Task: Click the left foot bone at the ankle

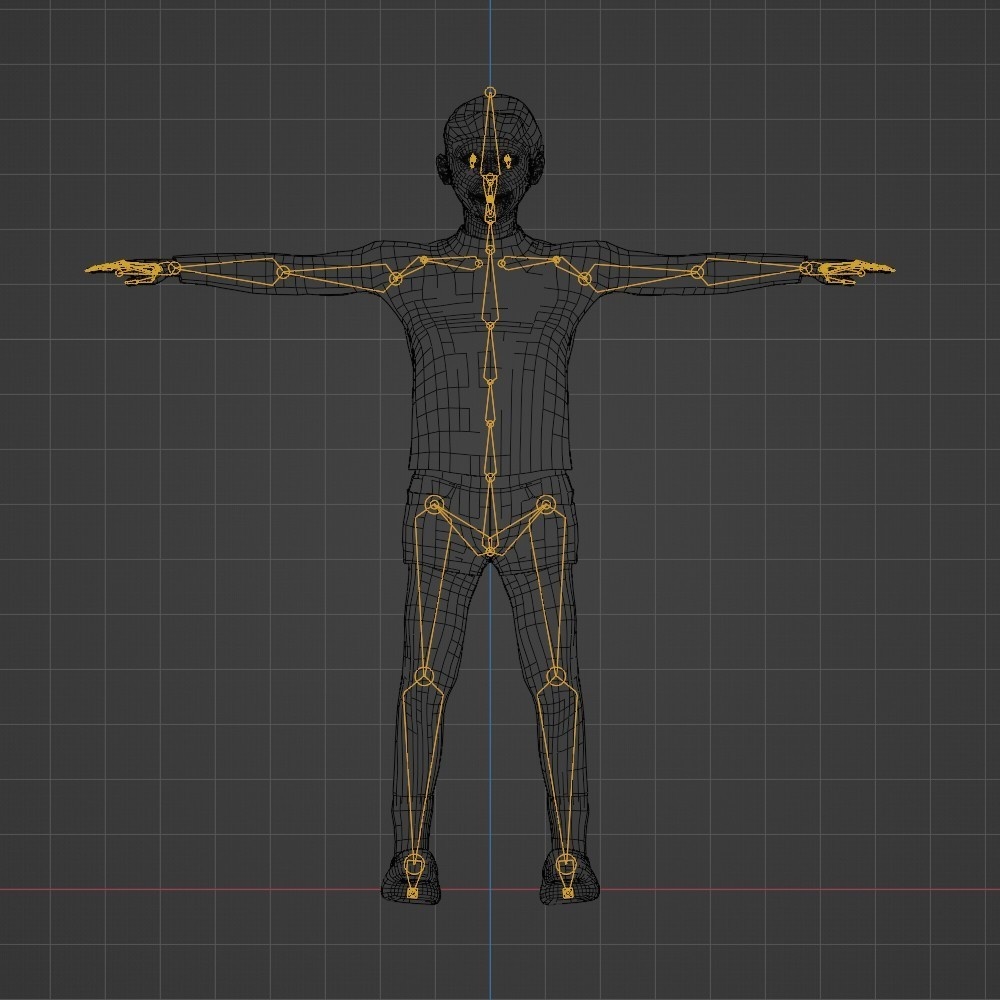Action: pyautogui.click(x=415, y=862)
